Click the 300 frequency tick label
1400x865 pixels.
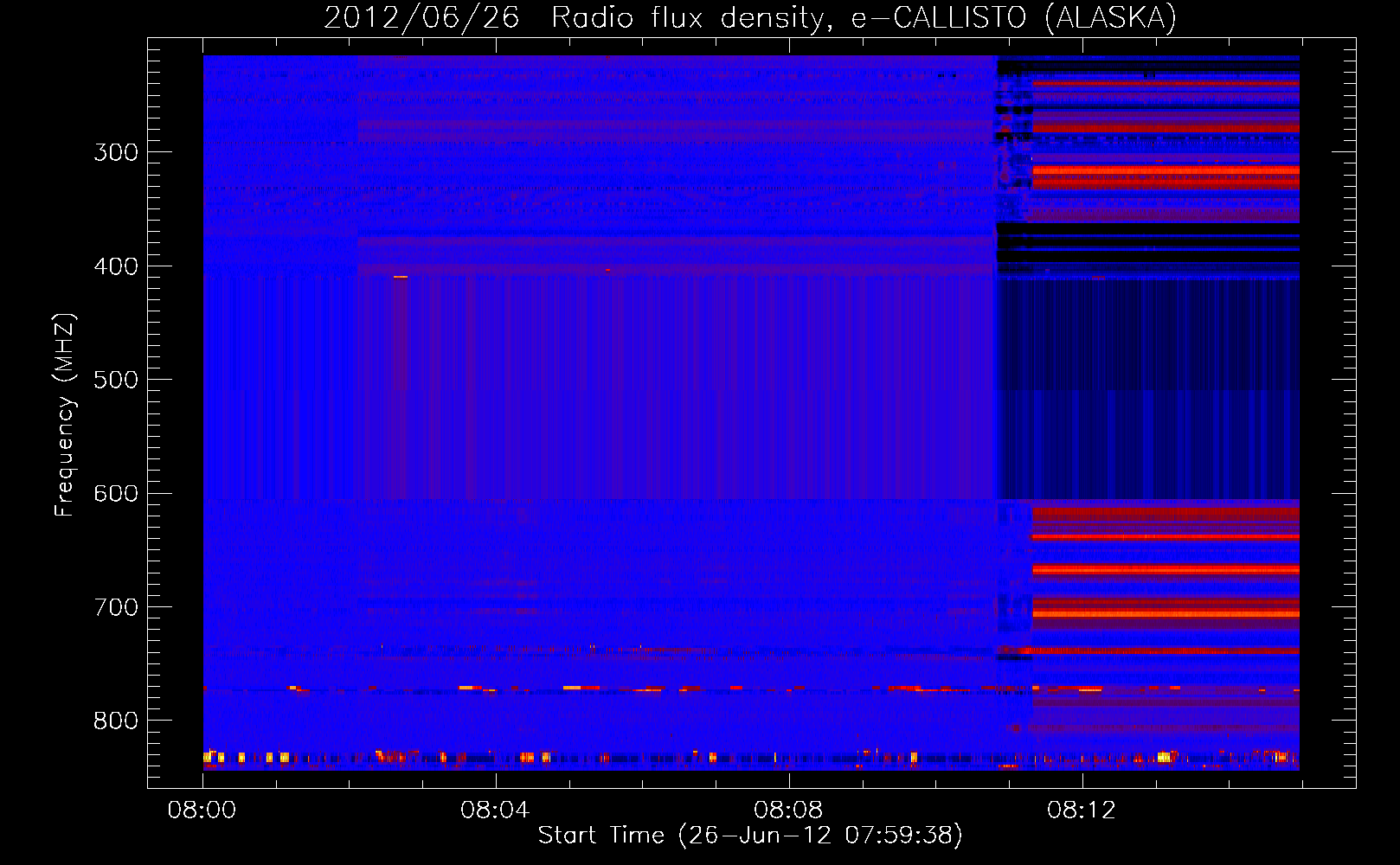point(116,153)
